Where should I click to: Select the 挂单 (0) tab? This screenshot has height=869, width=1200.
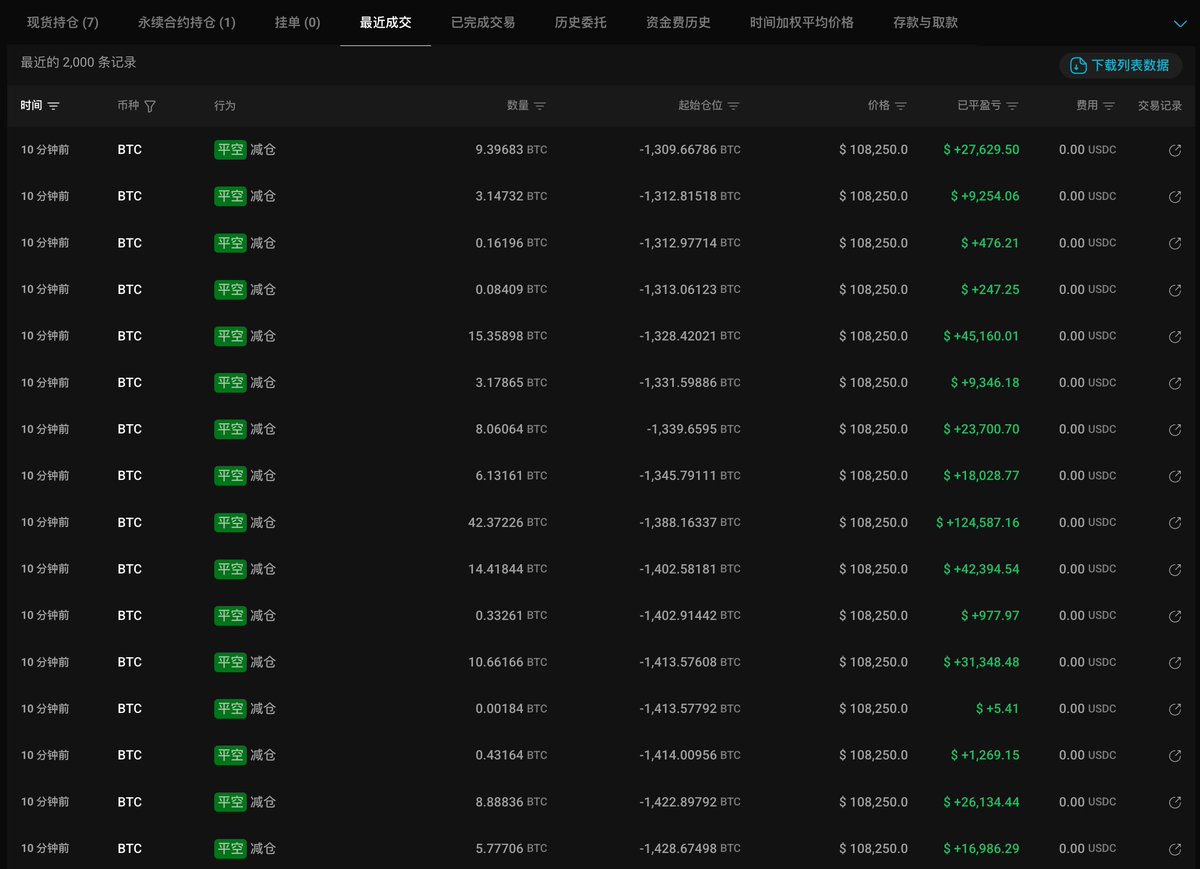click(297, 22)
